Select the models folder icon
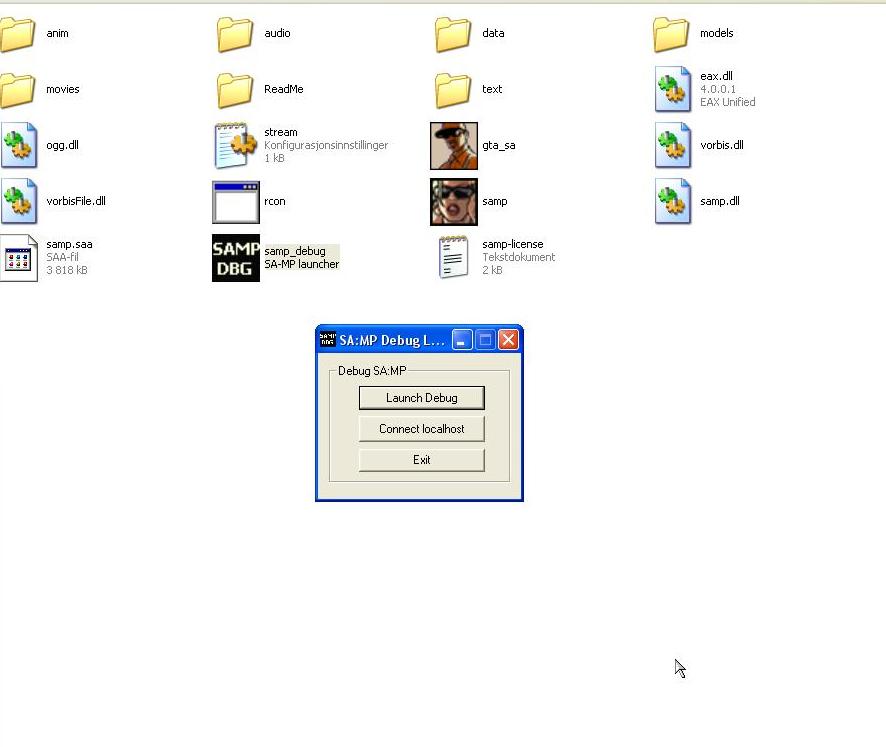Image resolution: width=886 pixels, height=747 pixels. point(671,34)
